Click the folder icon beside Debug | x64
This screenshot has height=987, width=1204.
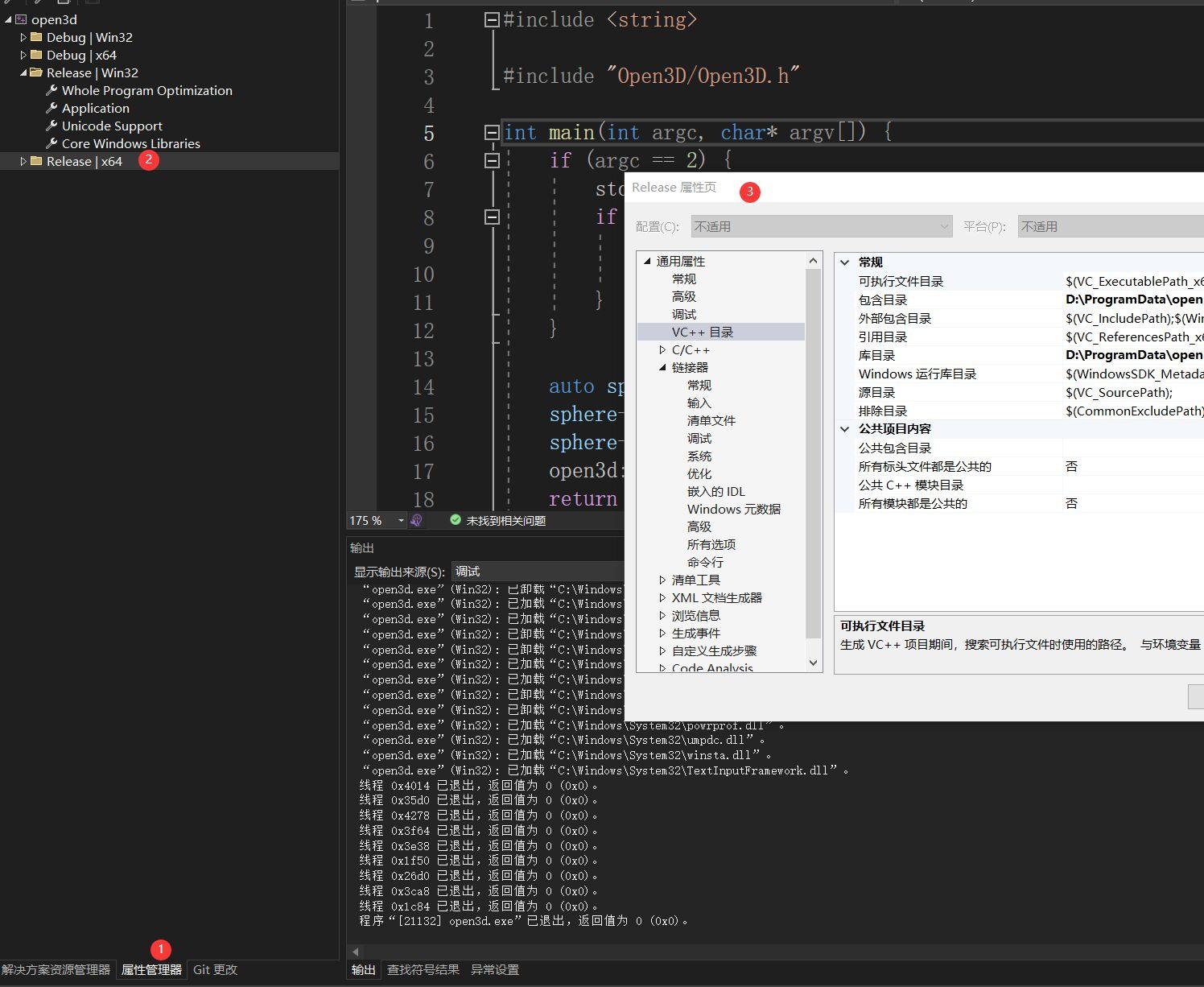coord(36,55)
